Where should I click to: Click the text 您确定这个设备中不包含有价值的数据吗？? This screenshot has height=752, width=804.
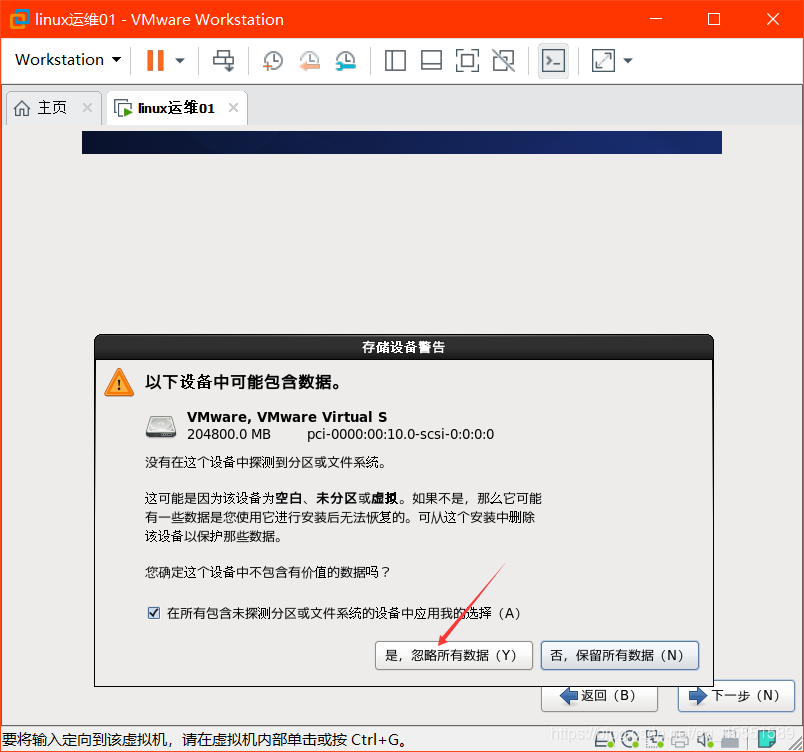pos(268,572)
